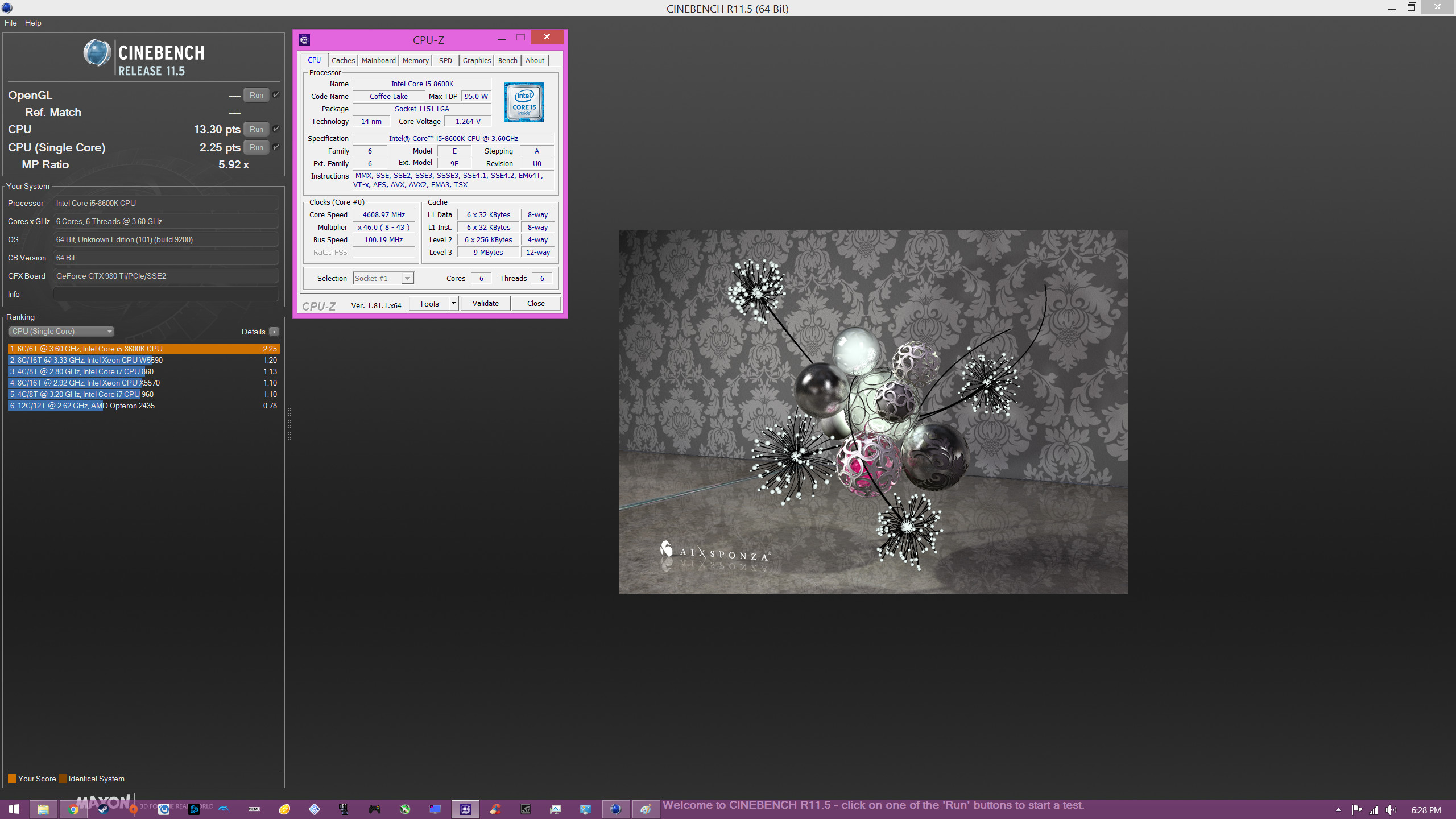Screen dimensions: 1456x819
Task: Open the File menu in Cinebench
Action: point(11,23)
